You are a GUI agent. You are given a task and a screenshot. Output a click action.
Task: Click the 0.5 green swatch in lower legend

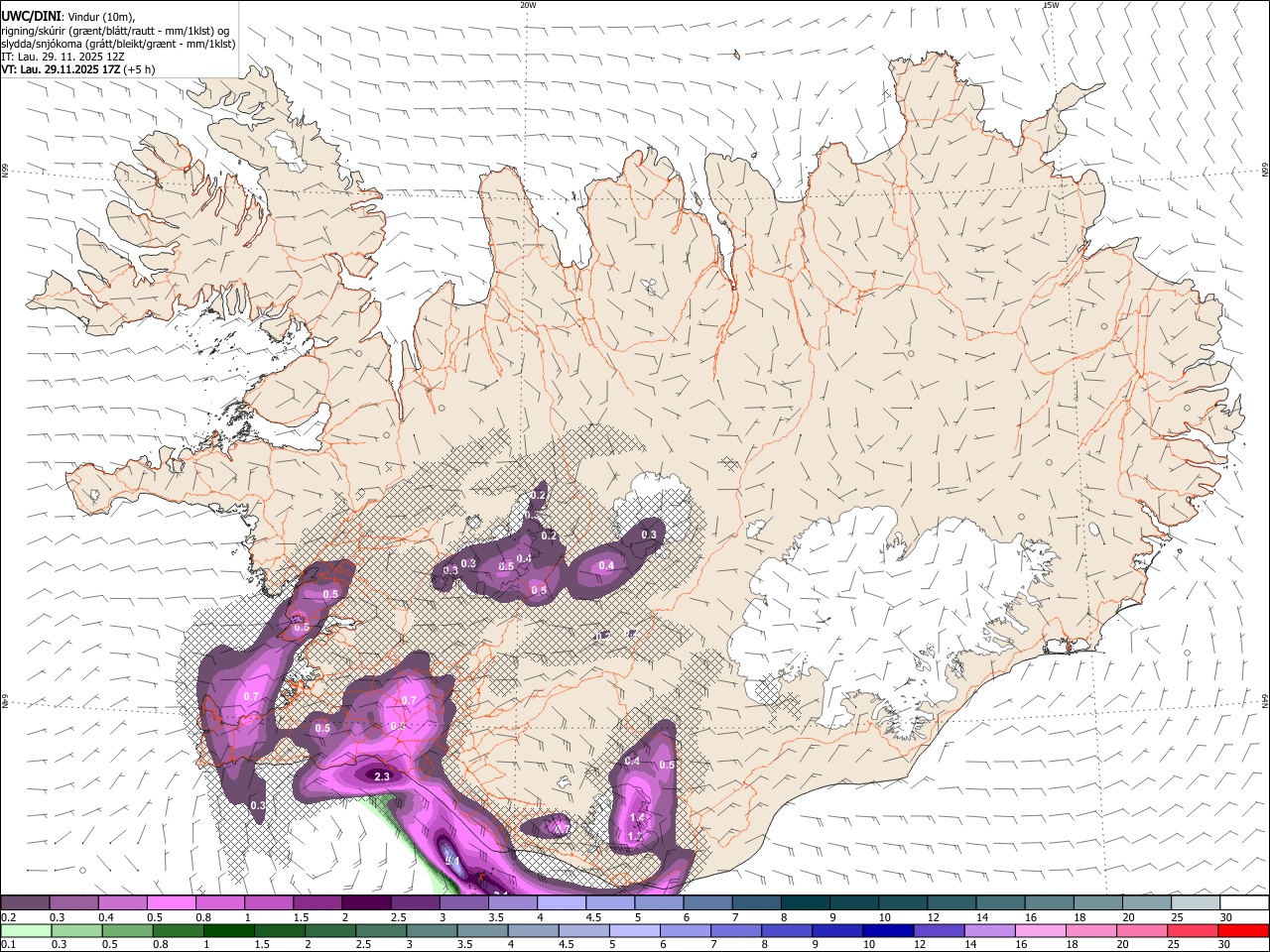pos(128,931)
